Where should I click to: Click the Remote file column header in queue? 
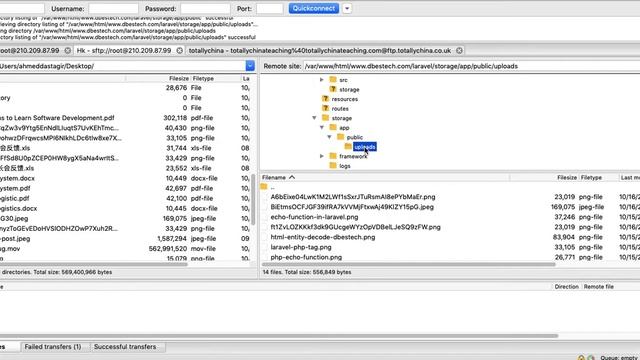[x=598, y=287]
